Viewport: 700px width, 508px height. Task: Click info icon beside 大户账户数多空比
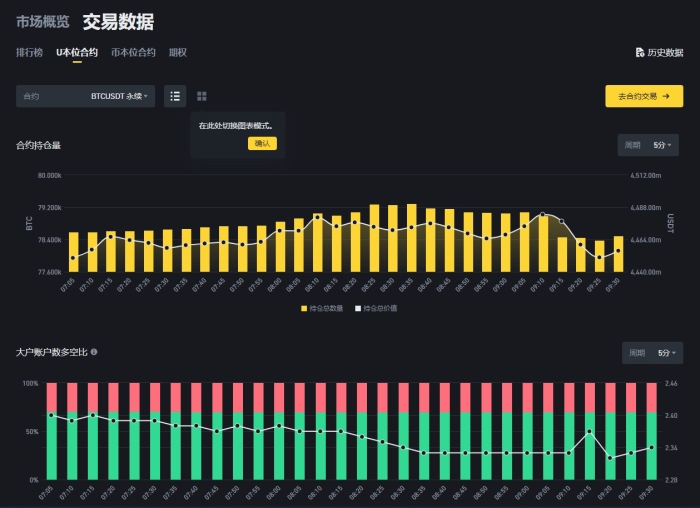click(x=94, y=352)
